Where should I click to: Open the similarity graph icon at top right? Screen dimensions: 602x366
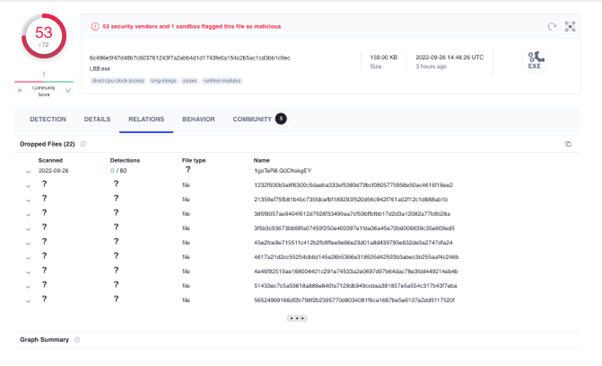pyautogui.click(x=570, y=26)
